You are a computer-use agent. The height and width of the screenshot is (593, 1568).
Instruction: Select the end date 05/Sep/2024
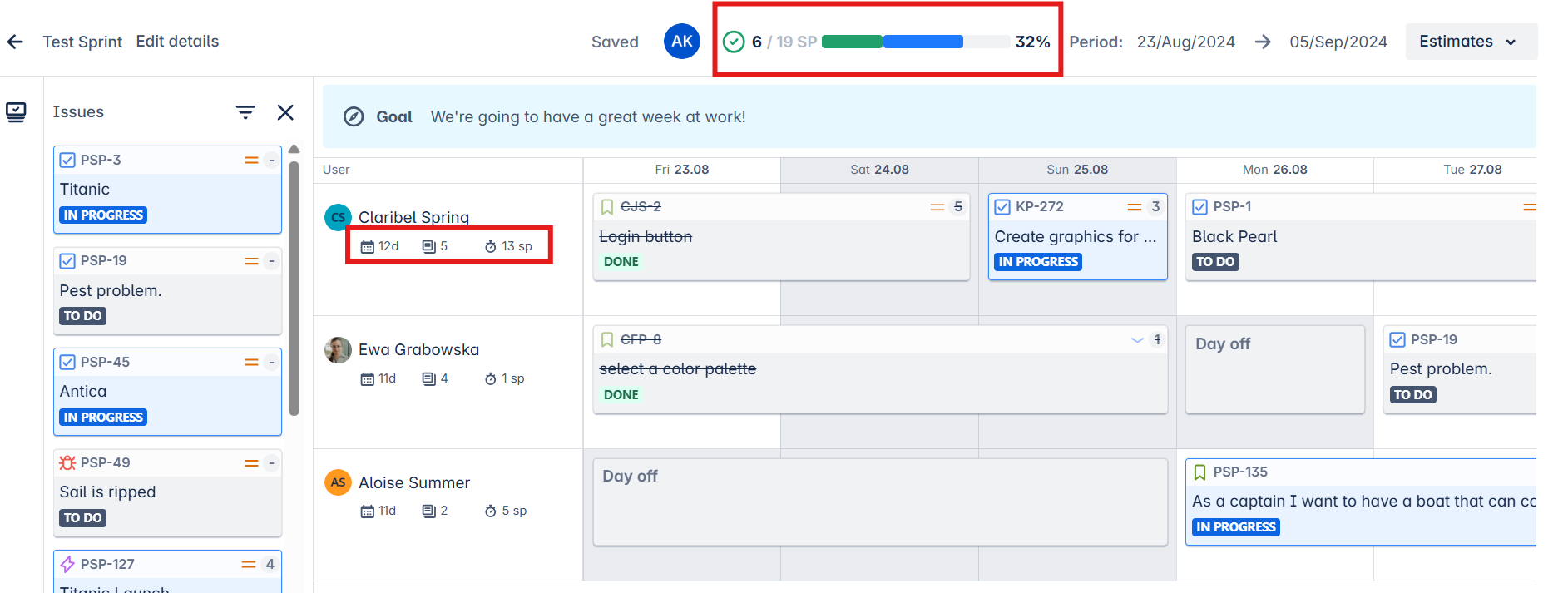point(1338,42)
